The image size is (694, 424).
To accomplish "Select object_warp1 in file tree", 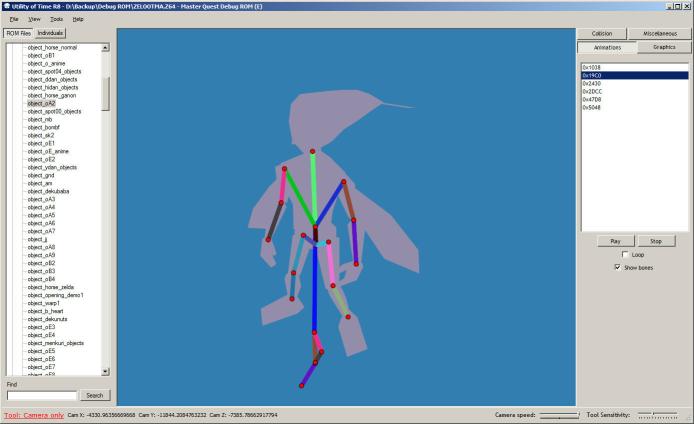I will click(x=43, y=303).
